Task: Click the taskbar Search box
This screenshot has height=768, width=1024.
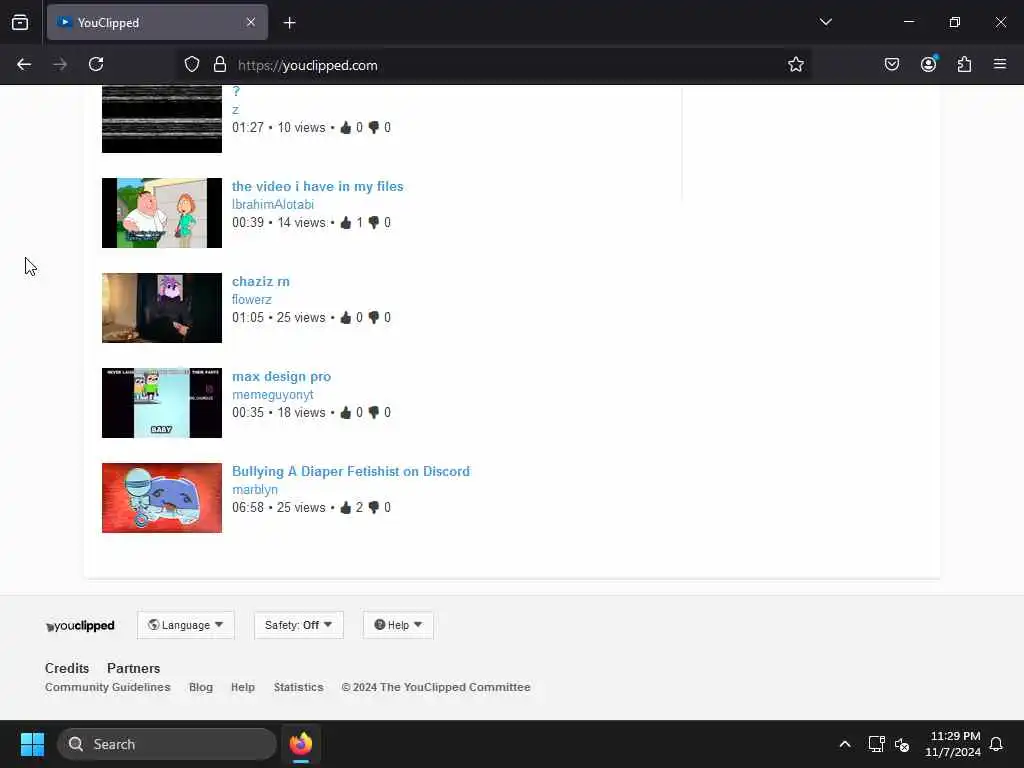Action: point(167,744)
